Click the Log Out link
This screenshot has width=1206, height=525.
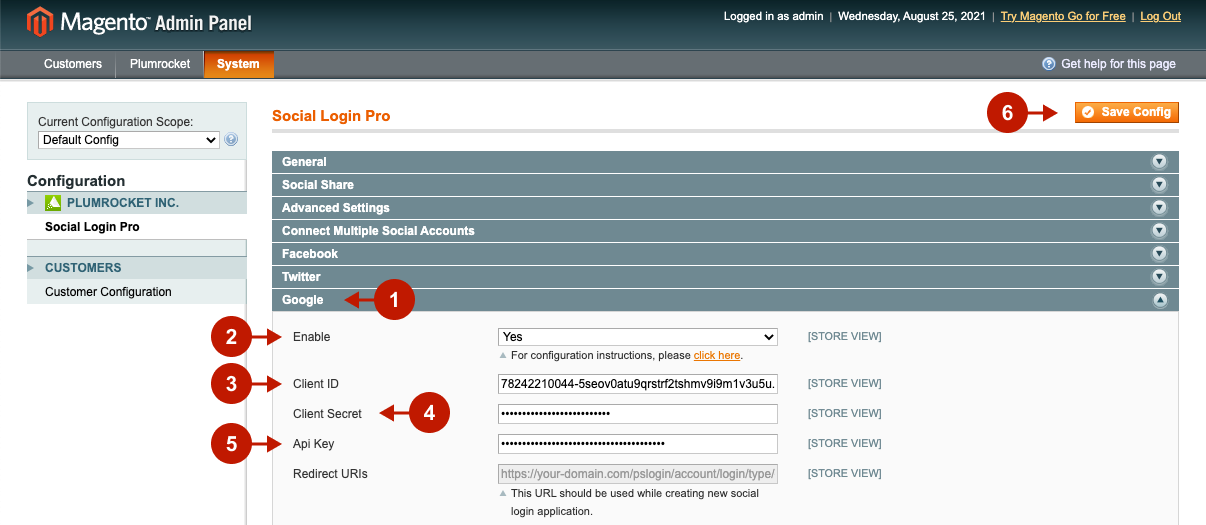coord(1160,16)
